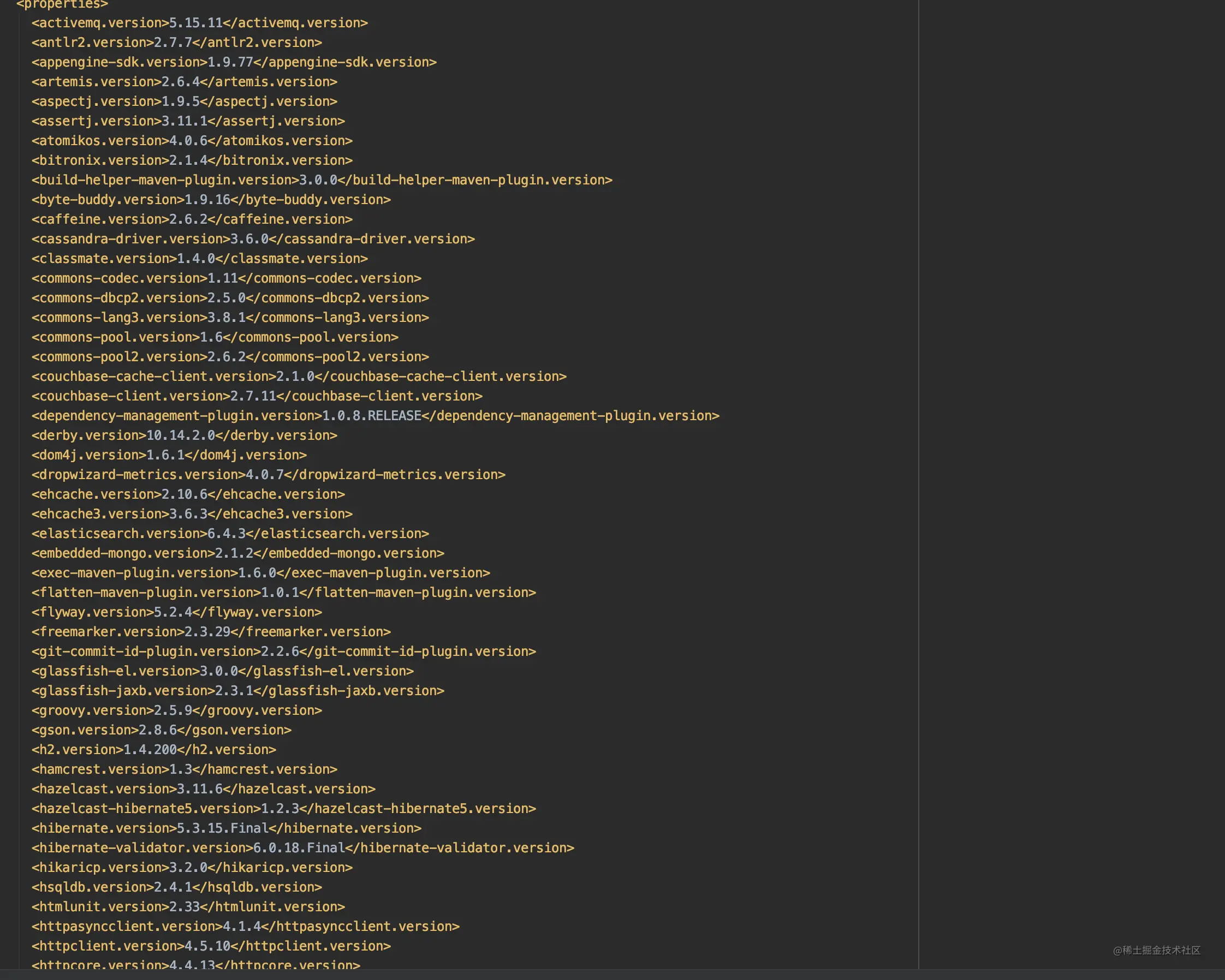Select the classmate.version 1.4.0 line

click(199, 258)
